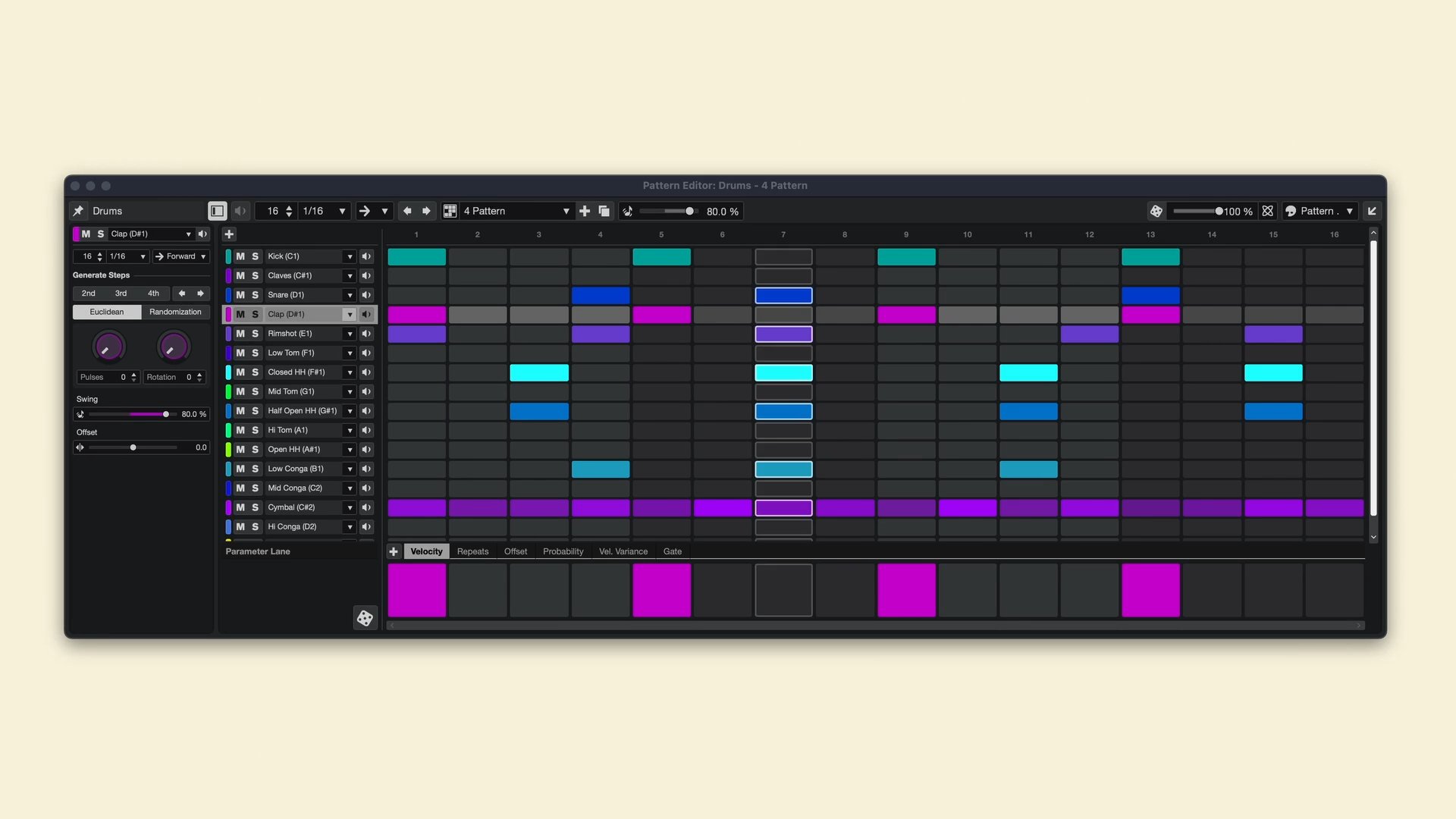This screenshot has width=1456, height=819.
Task: Click the swing icon in the inspector
Action: [80, 414]
